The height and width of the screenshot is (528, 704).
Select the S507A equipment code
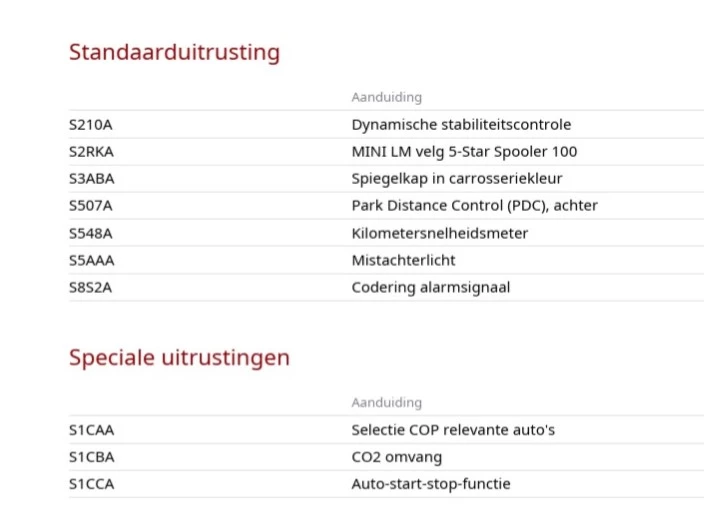pyautogui.click(x=91, y=206)
